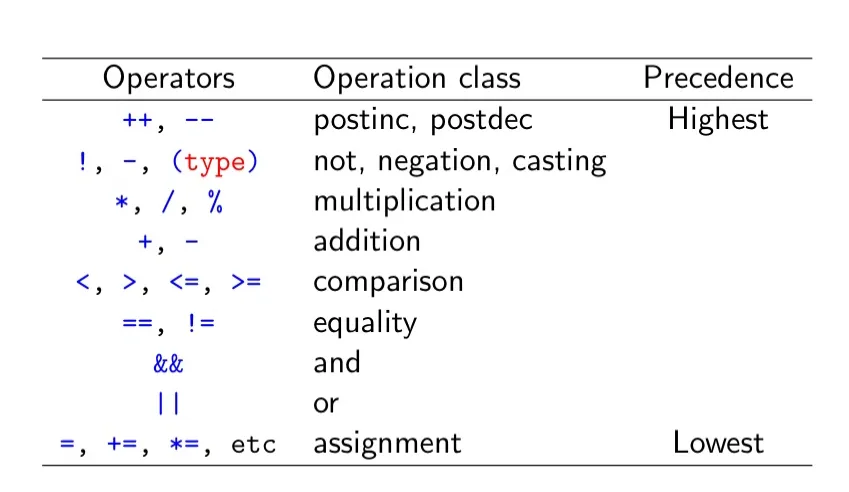Select the && operator

coord(168,363)
